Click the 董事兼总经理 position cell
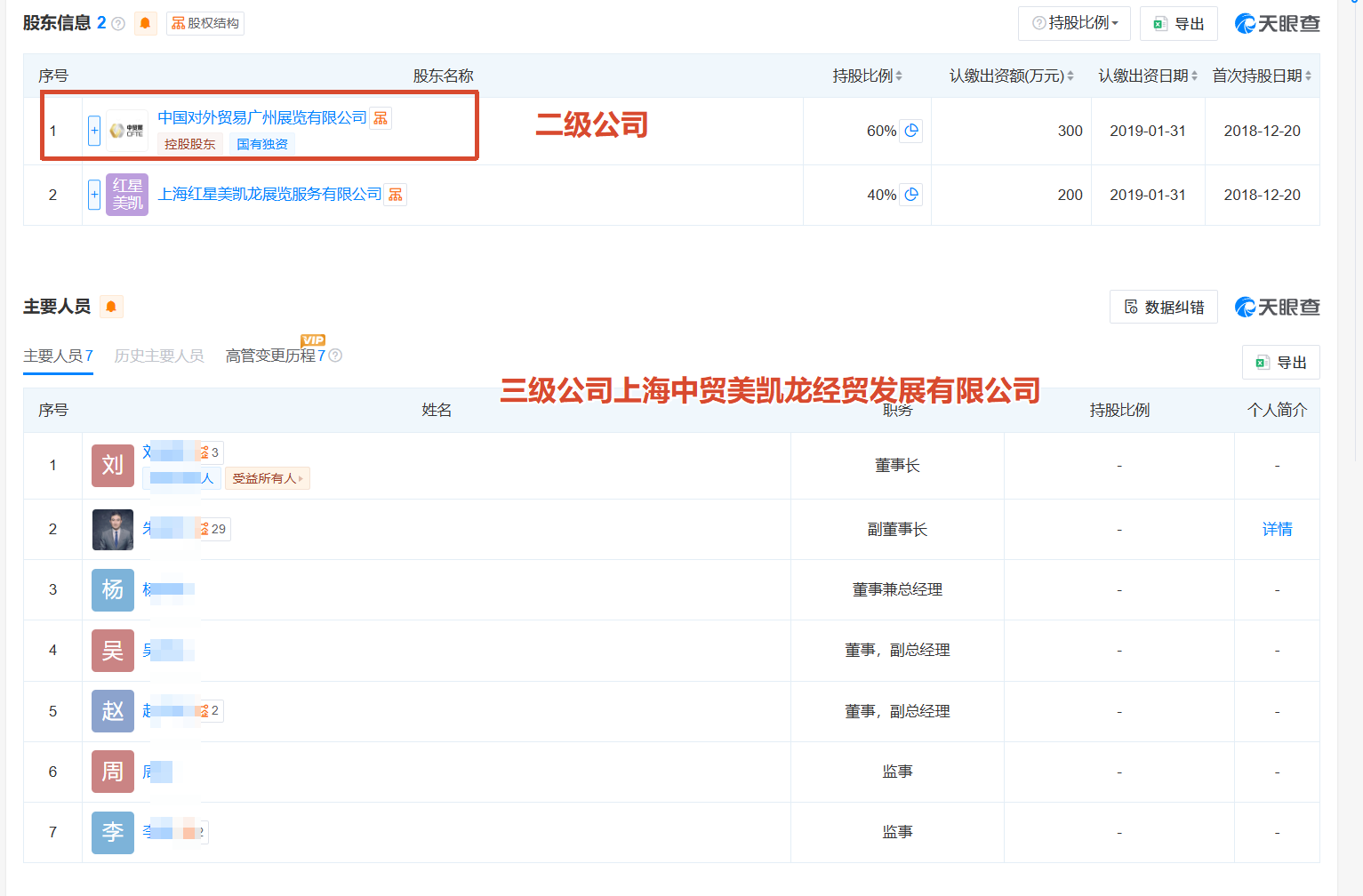The width and height of the screenshot is (1363, 896). click(x=897, y=590)
